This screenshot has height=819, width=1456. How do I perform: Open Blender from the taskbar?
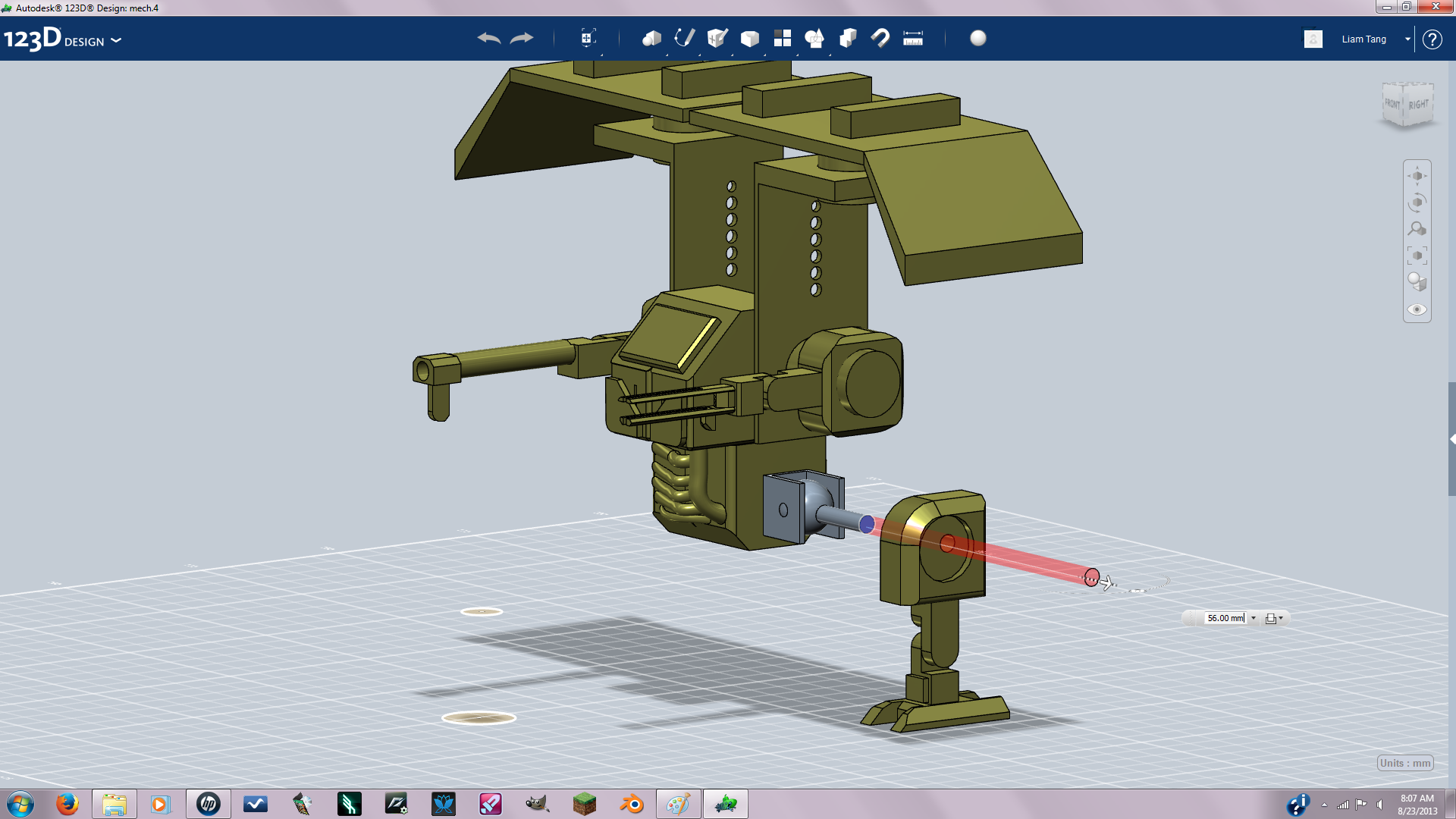[631, 804]
